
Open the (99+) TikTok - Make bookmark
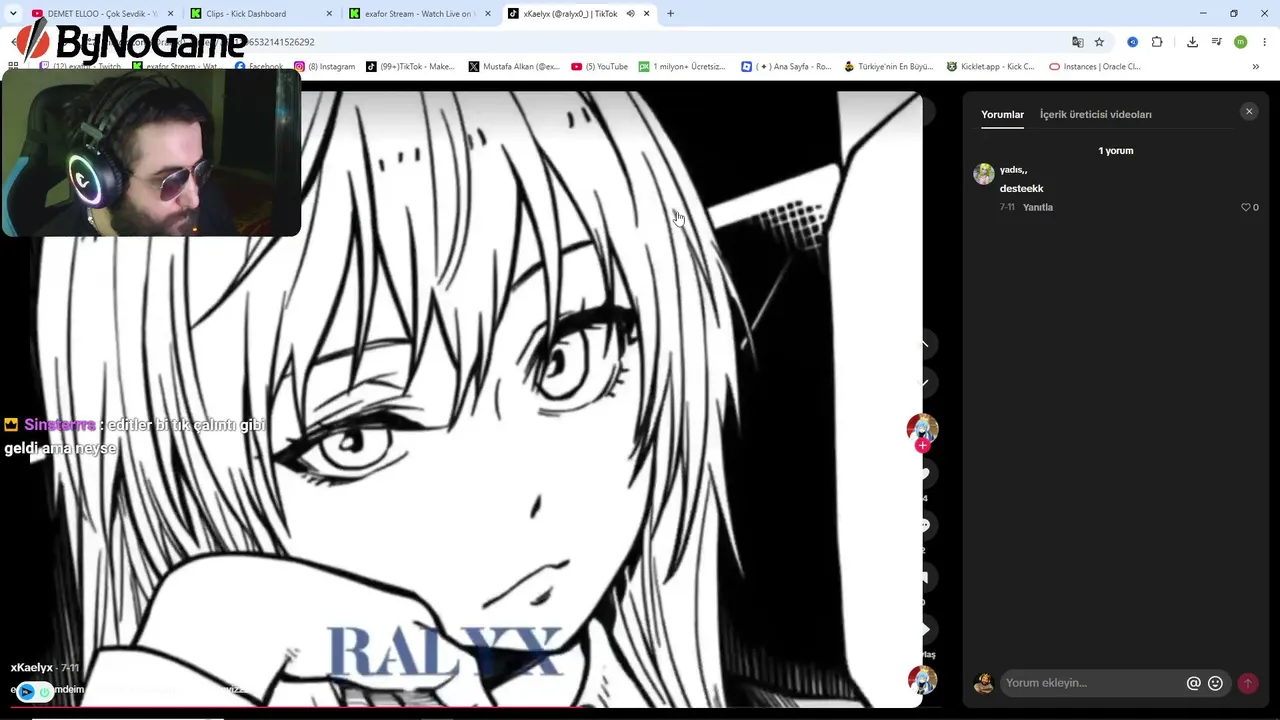410,67
